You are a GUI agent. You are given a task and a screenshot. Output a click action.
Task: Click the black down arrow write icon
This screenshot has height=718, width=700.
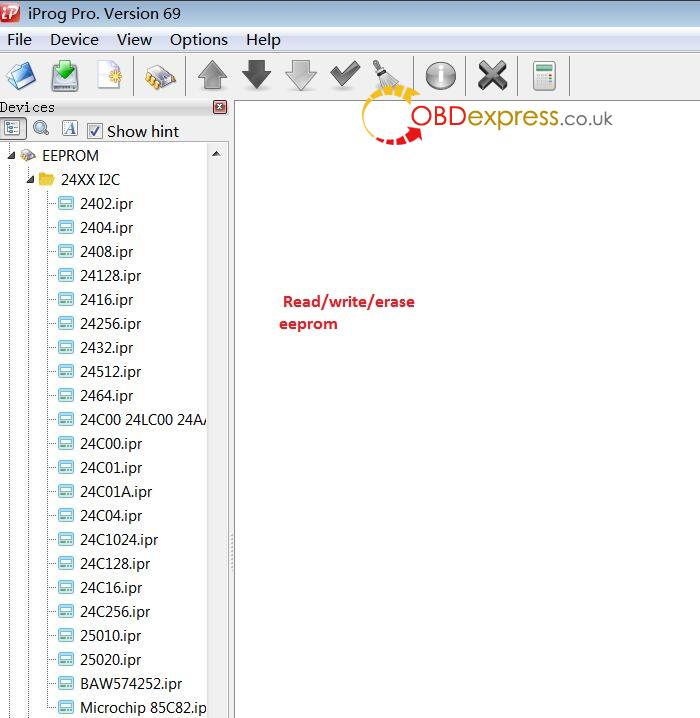point(257,76)
